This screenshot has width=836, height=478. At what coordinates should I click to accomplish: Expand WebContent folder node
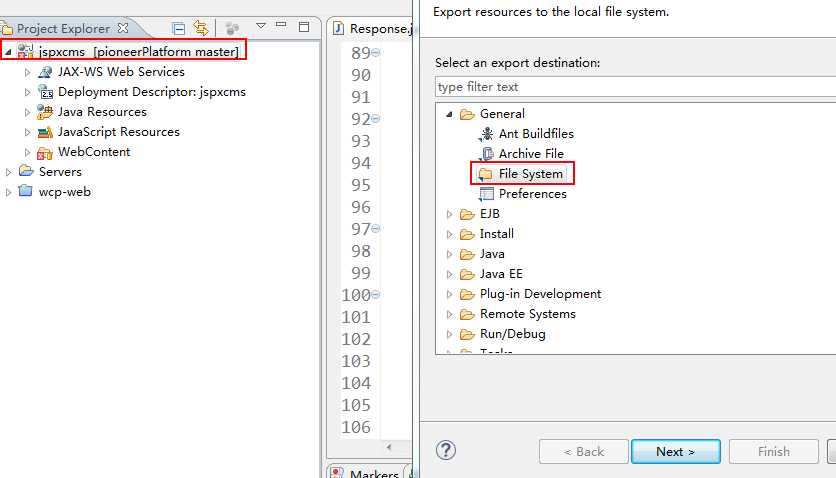(x=27, y=152)
